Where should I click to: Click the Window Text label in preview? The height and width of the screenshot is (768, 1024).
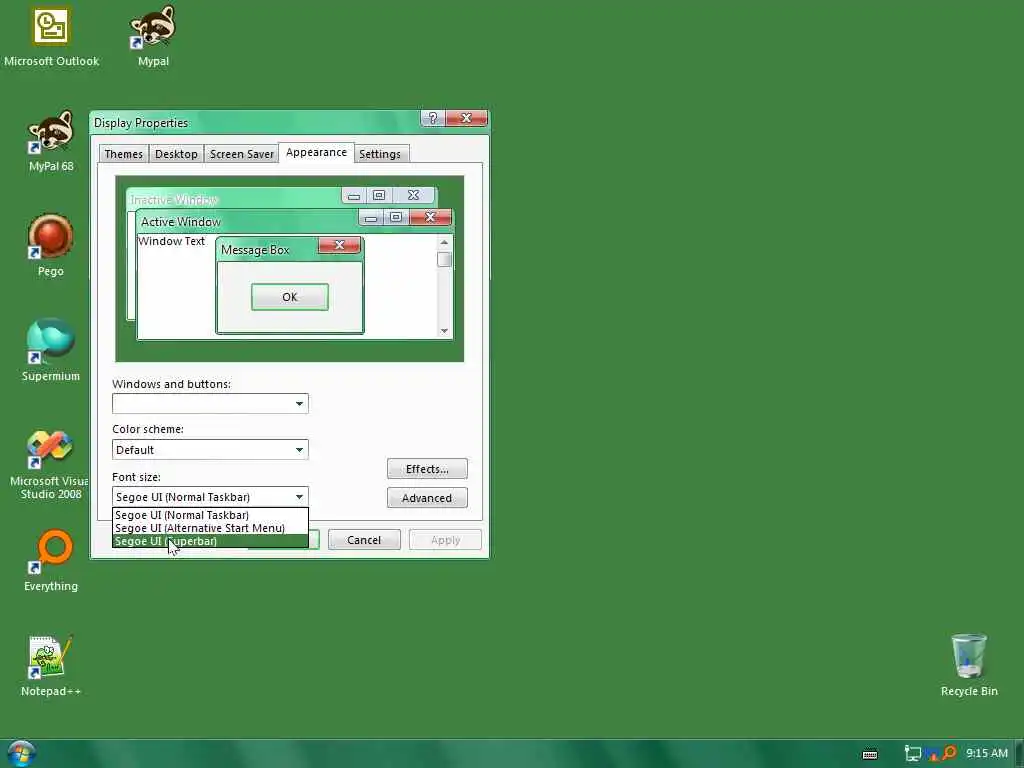[171, 241]
